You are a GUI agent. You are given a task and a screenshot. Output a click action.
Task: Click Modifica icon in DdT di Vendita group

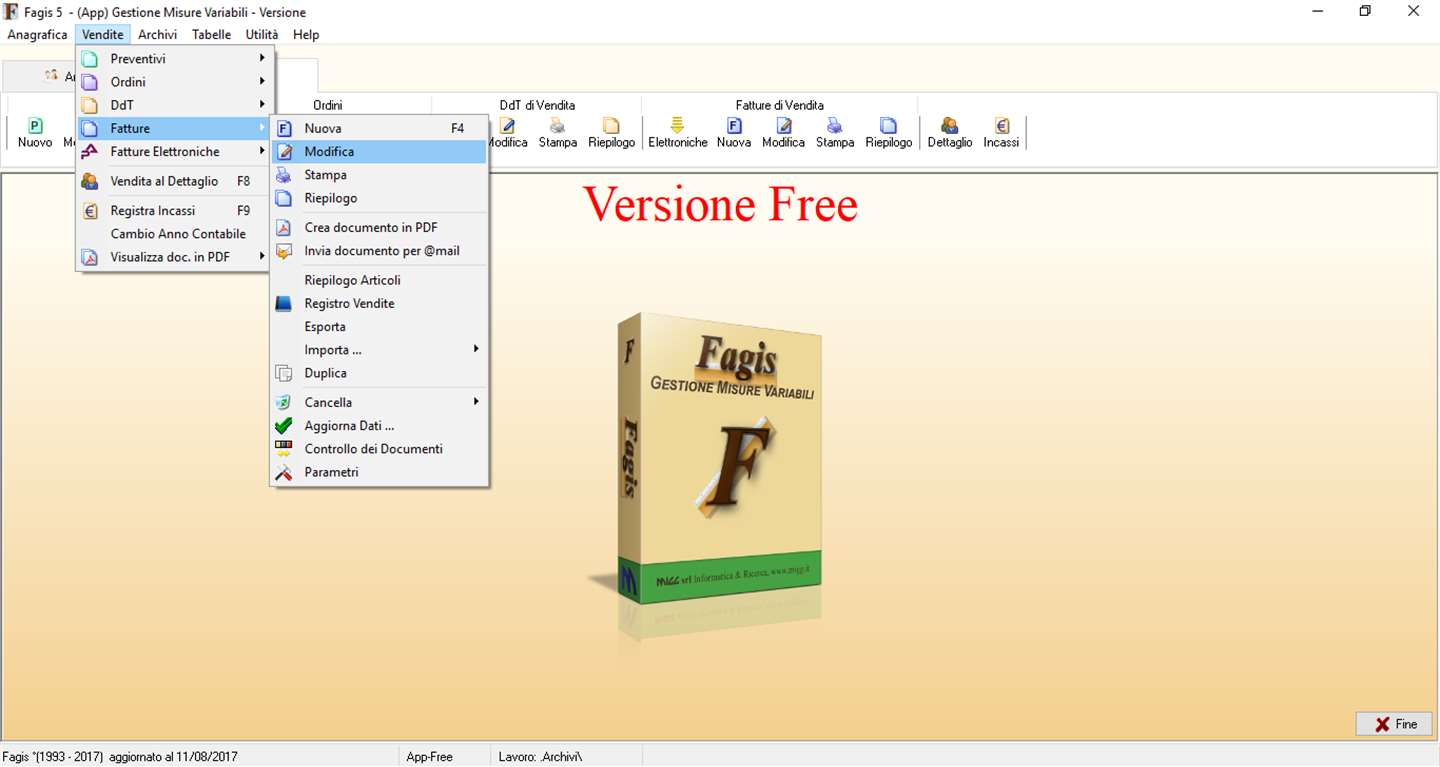[x=508, y=133]
